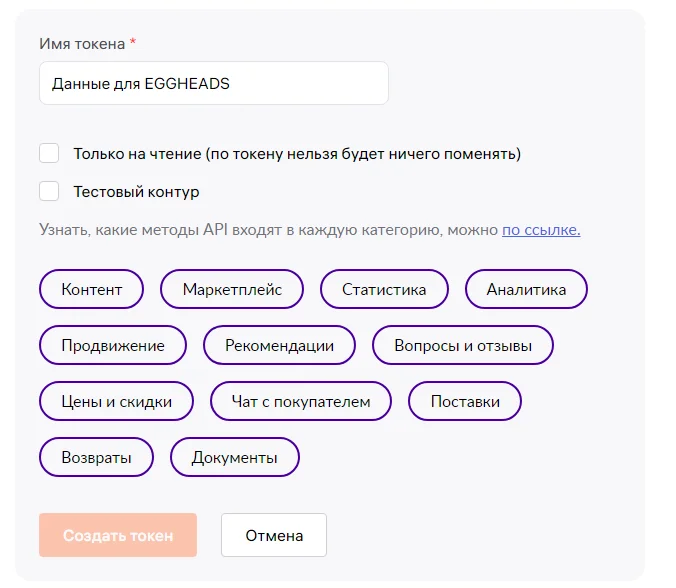The height and width of the screenshot is (588, 676).
Task: Select the Вопросы и отзывы chip
Action: 463,345
